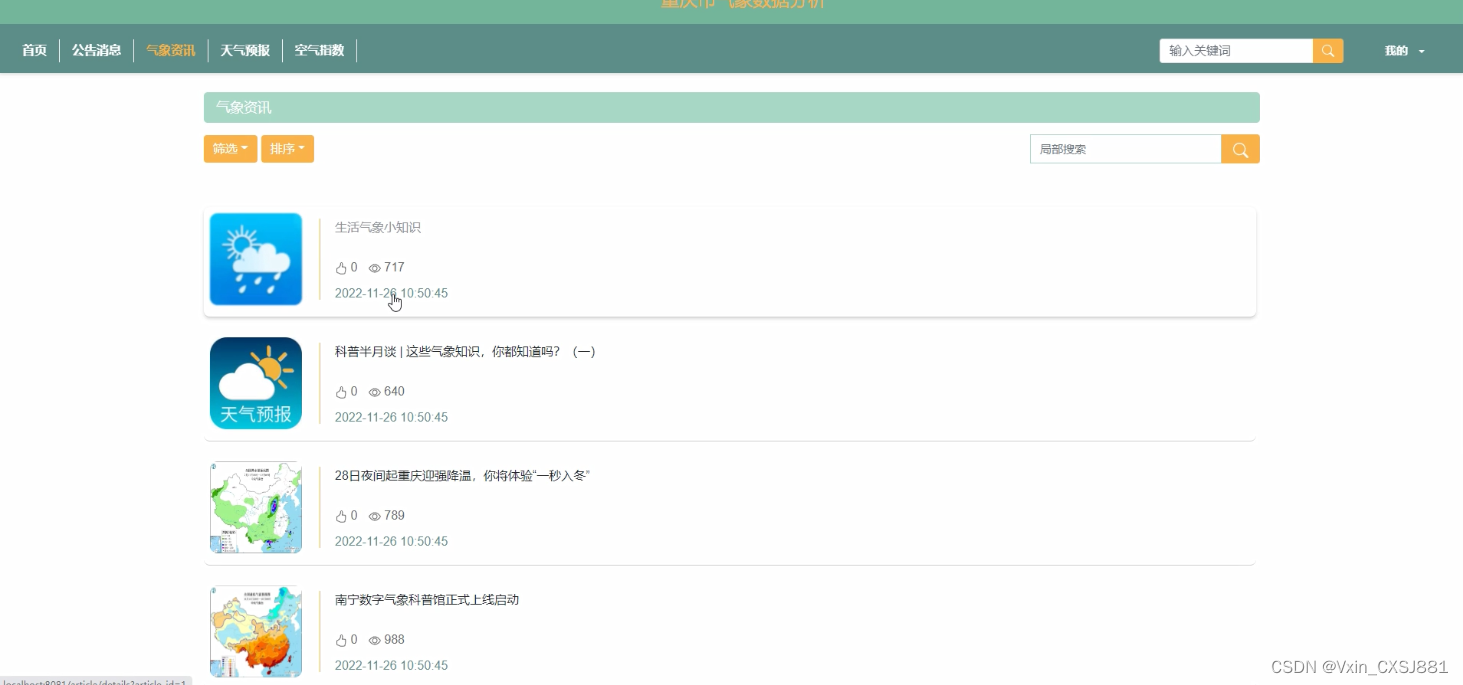This screenshot has height=685, width=1463.
Task: Click date 2022-11-26 on 28日夜间 article row
Action: pos(391,542)
